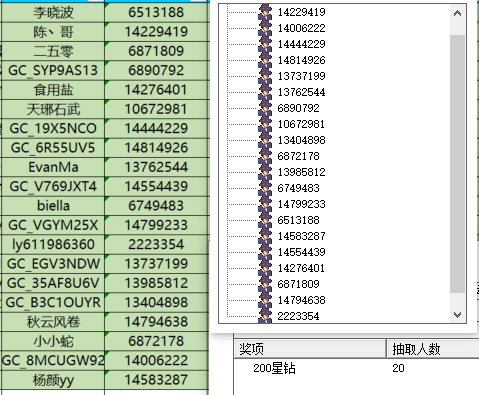Click spreadsheet cell GC_EGV3NDW
479x395 pixels.
coord(53,264)
